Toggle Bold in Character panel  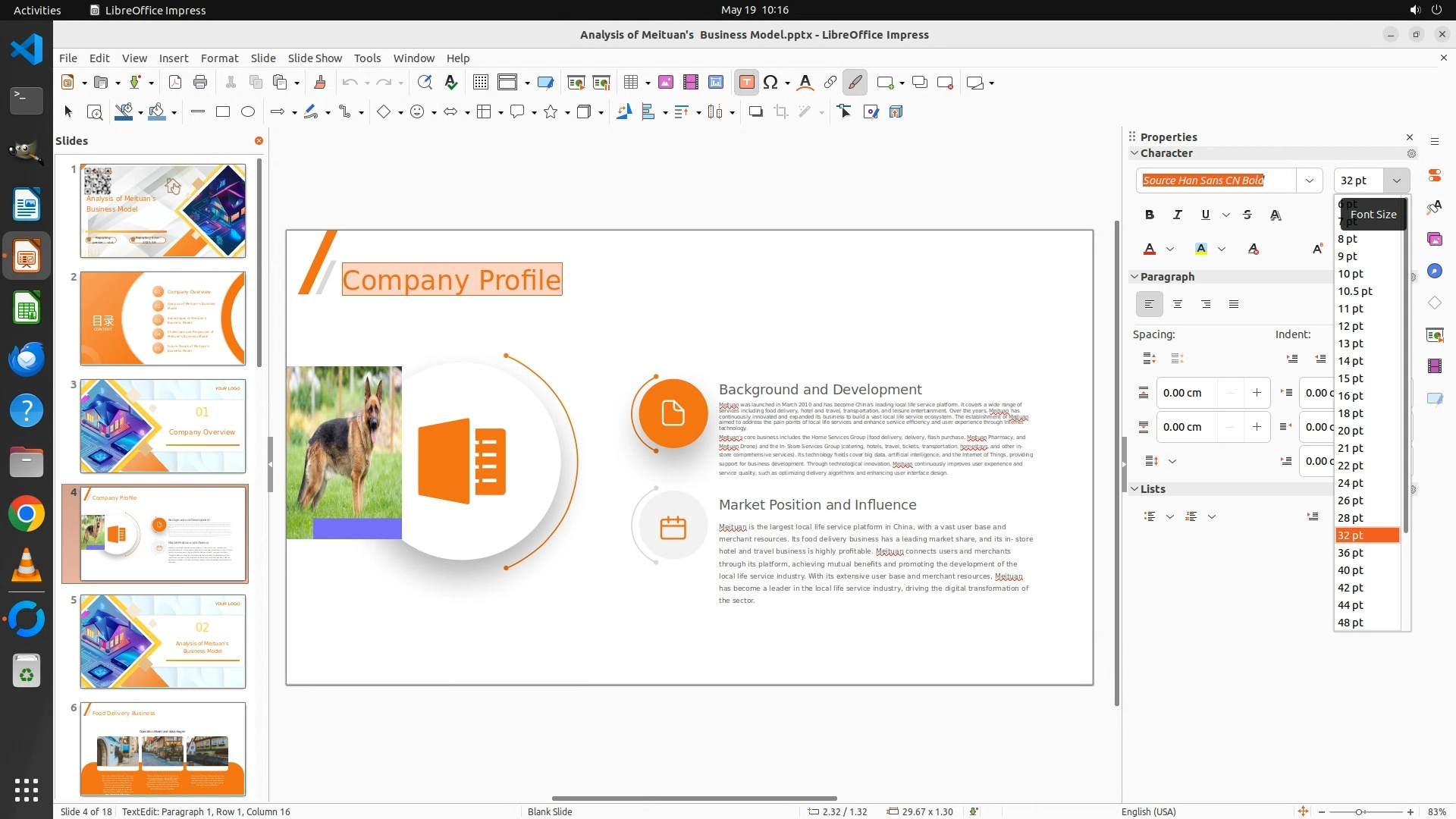[x=1150, y=215]
